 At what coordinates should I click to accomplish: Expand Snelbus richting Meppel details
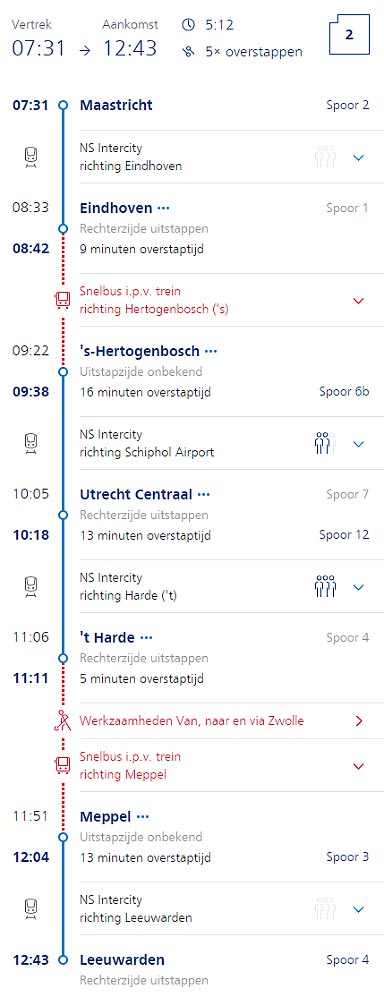pyautogui.click(x=359, y=766)
